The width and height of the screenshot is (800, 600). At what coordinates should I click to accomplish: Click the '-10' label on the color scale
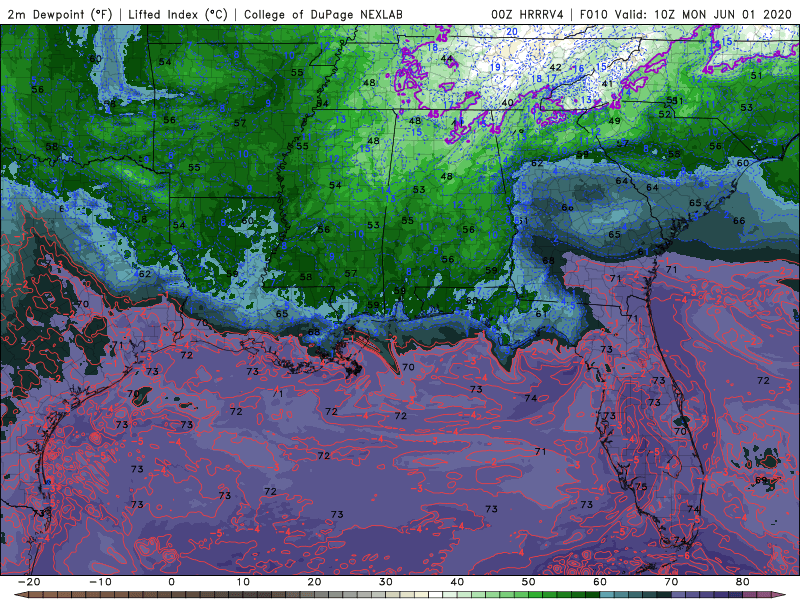click(x=101, y=582)
